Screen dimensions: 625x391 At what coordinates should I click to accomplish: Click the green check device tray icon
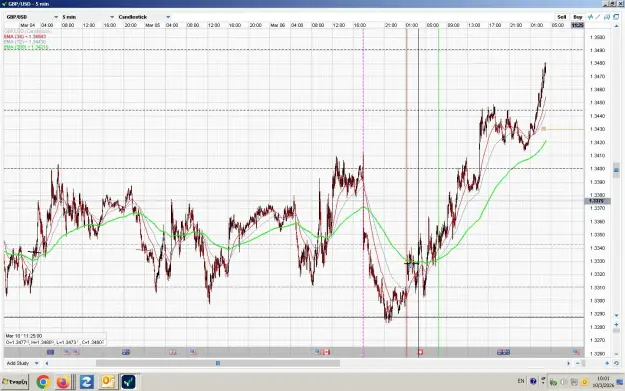pos(553,382)
